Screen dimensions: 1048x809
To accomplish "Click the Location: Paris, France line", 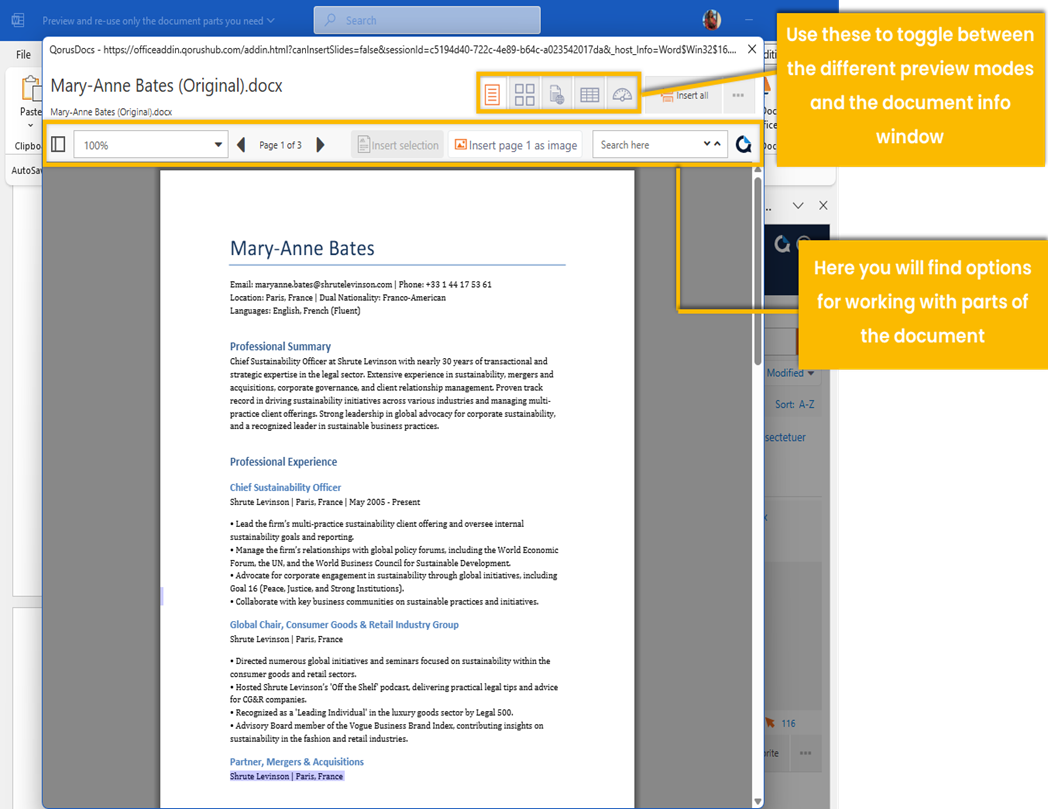I will tap(338, 298).
